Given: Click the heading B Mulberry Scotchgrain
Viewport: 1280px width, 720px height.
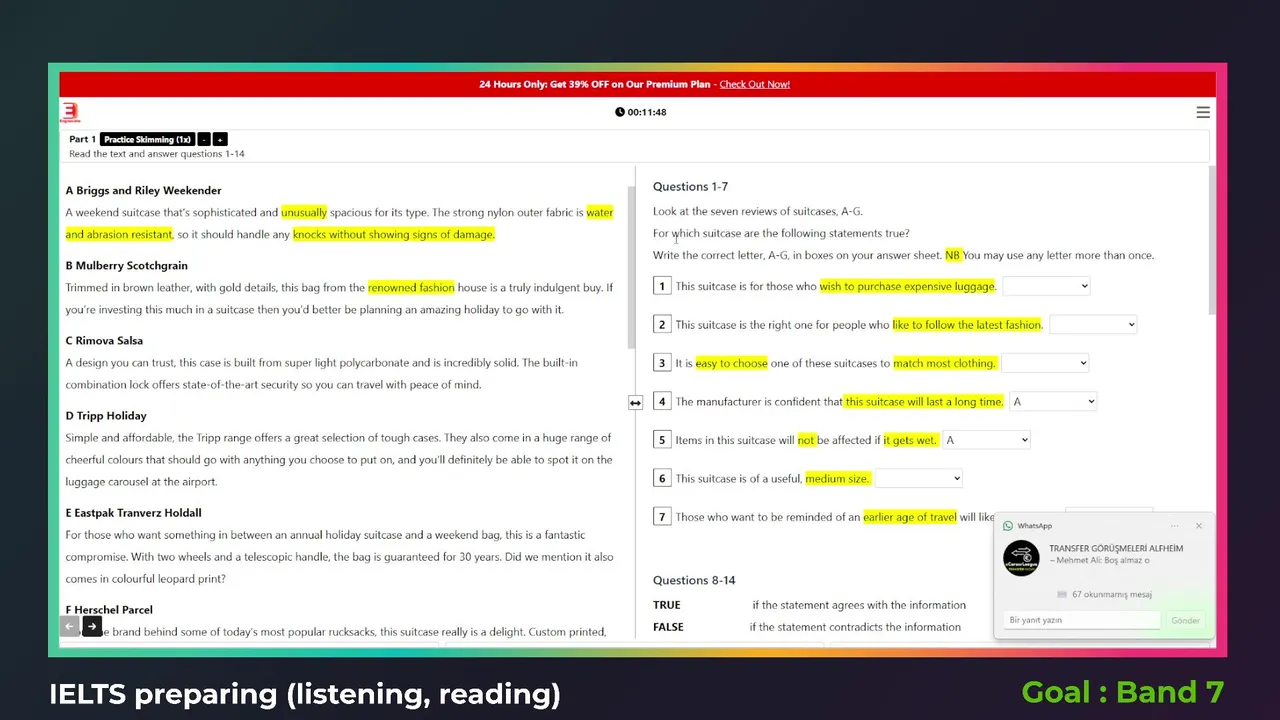Looking at the screenshot, I should (126, 265).
